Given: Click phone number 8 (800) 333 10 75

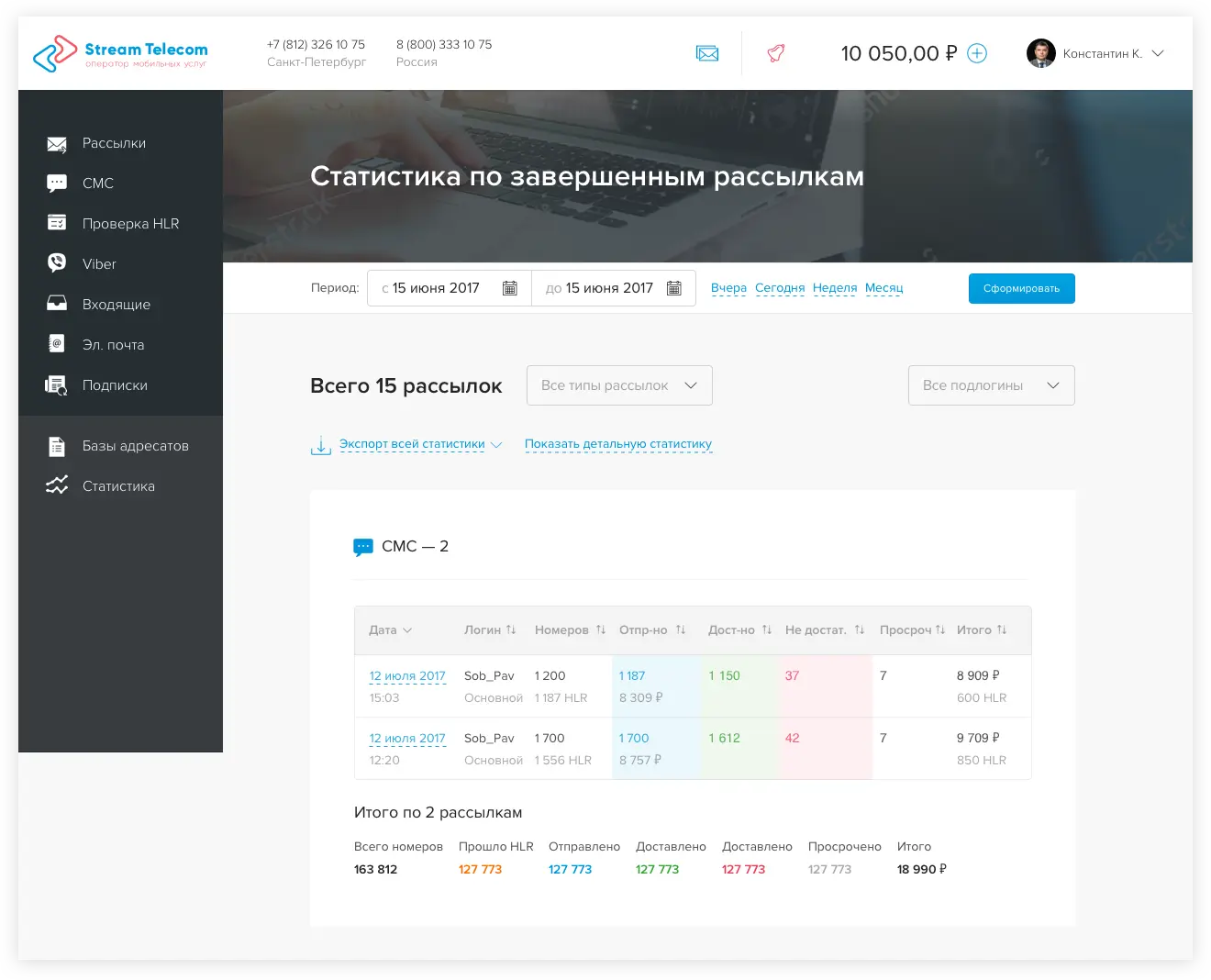Looking at the screenshot, I should pos(444,44).
